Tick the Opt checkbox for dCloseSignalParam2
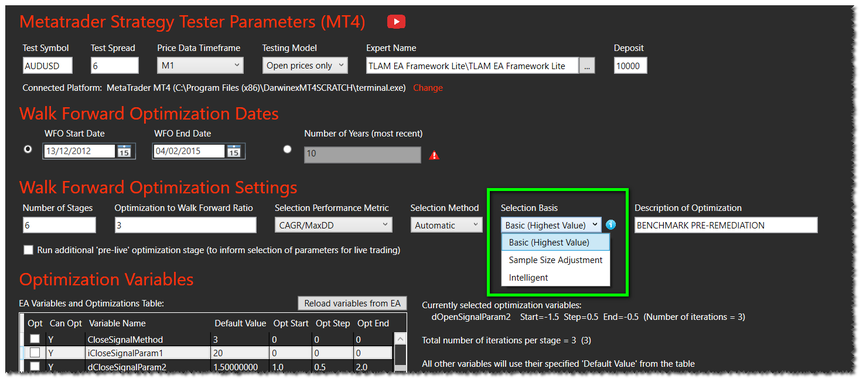Screen dimensions: 863x382 tap(35, 365)
